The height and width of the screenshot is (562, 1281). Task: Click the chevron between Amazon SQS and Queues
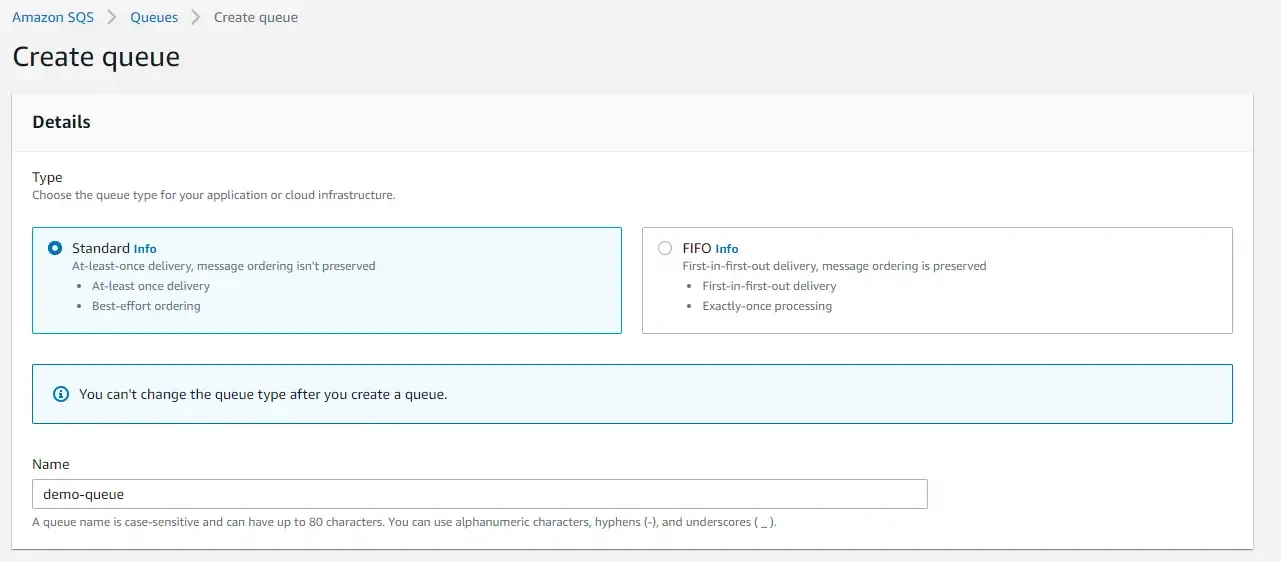point(113,17)
